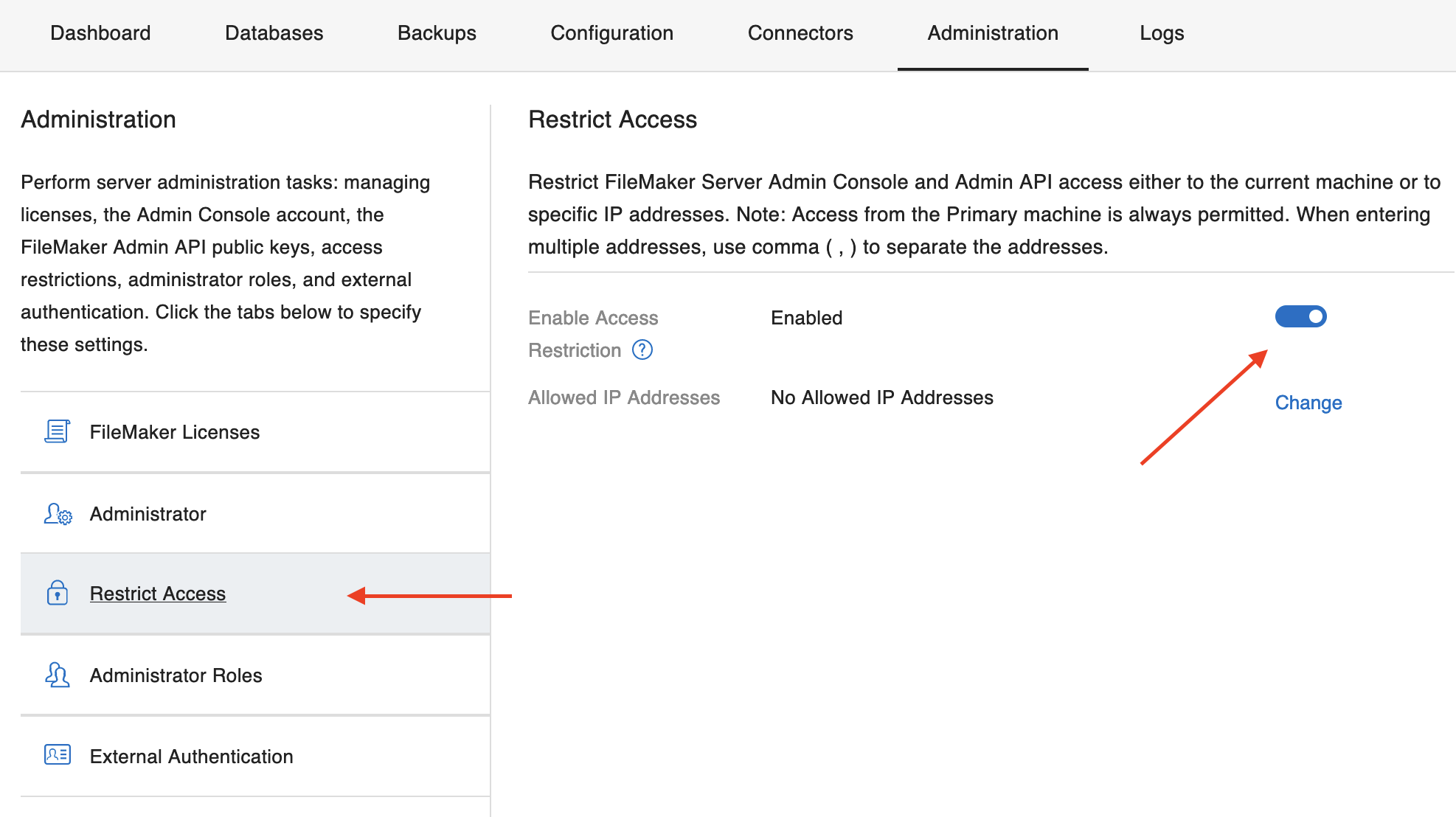Switch to the Dashboard tab

click(x=100, y=33)
